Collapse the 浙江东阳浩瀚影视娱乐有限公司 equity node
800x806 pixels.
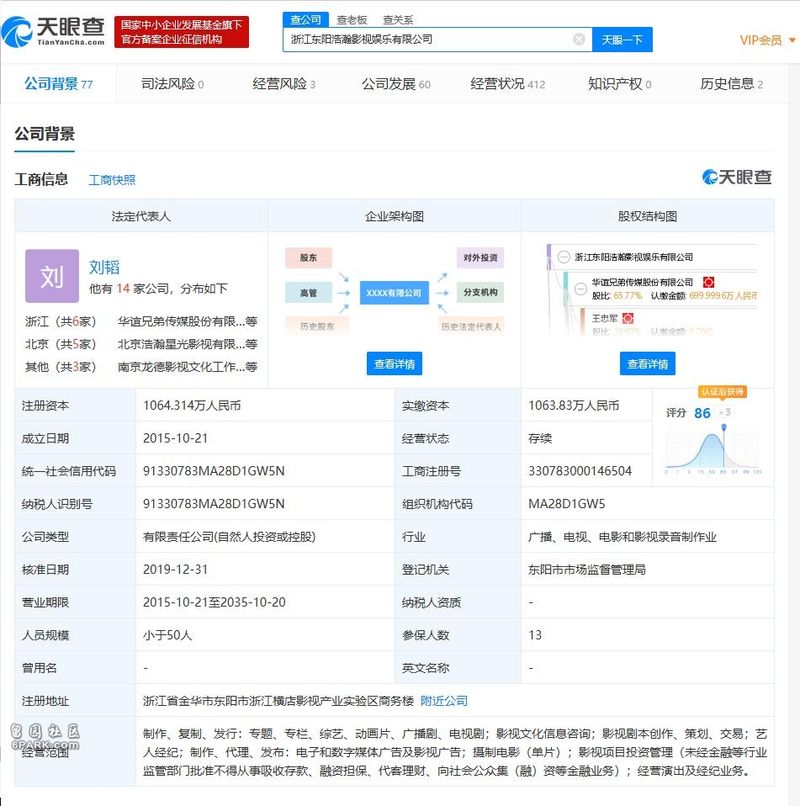tap(563, 257)
